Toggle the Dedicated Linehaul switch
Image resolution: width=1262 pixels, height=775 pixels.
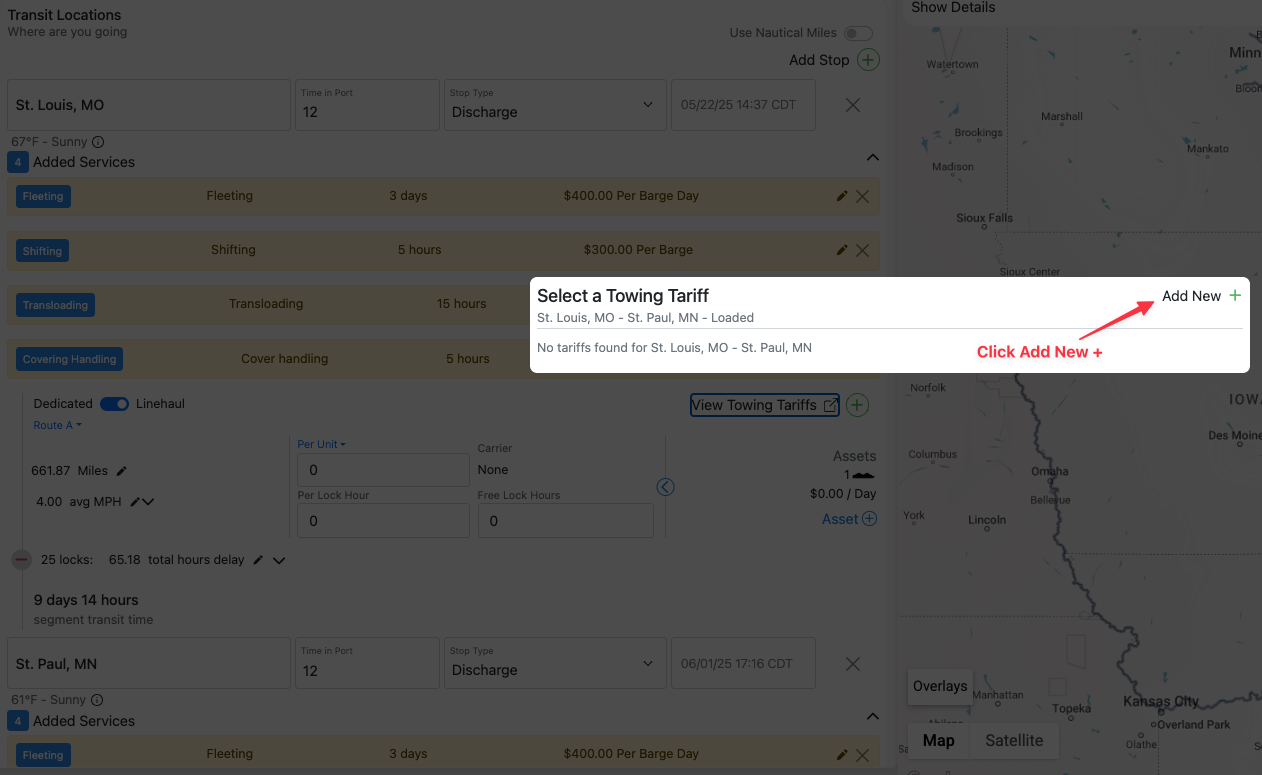pos(114,404)
